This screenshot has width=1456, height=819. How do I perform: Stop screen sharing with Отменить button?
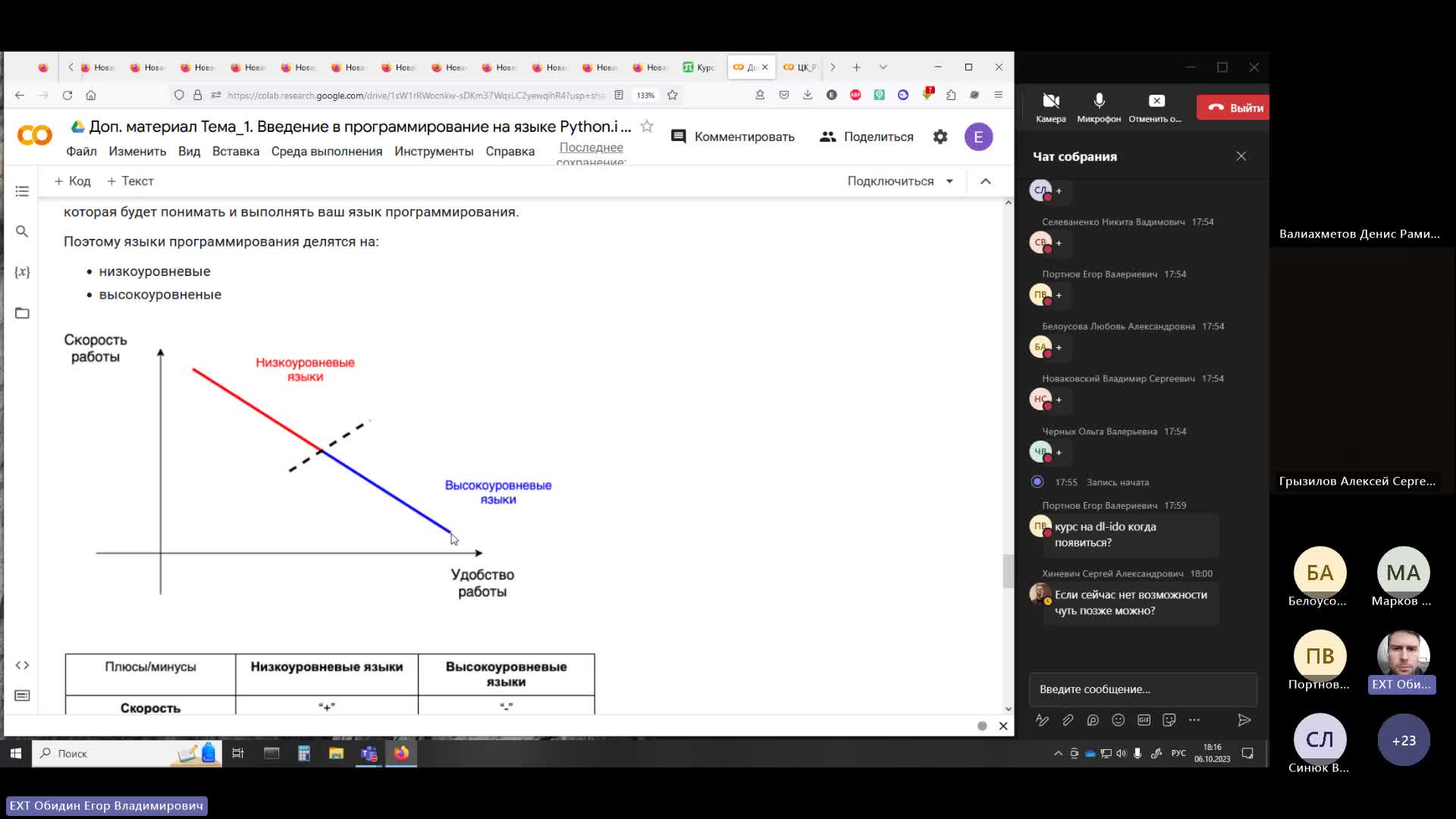click(x=1156, y=107)
